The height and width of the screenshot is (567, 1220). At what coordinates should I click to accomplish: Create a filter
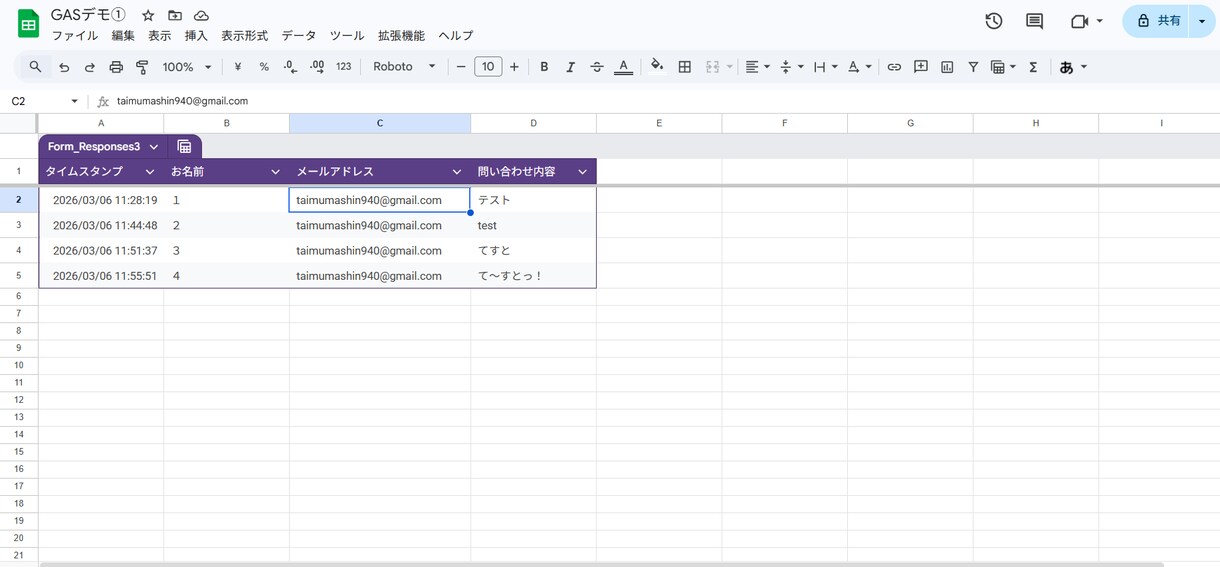tap(973, 67)
